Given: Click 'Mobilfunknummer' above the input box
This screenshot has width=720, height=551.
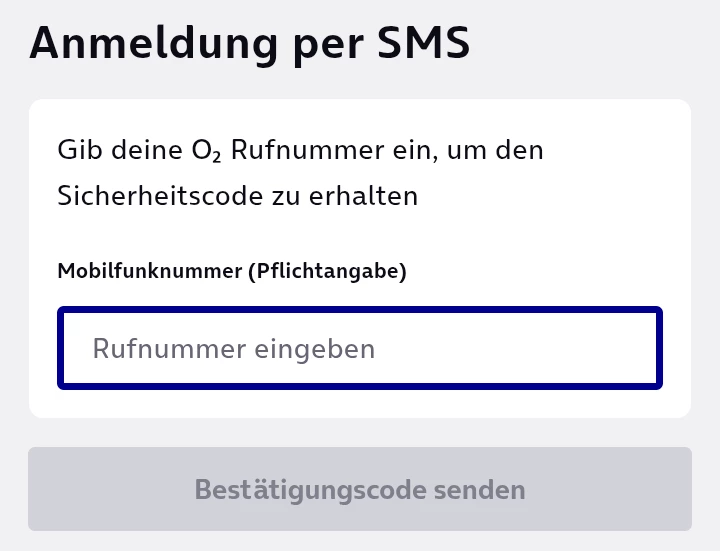Looking at the screenshot, I should [150, 271].
